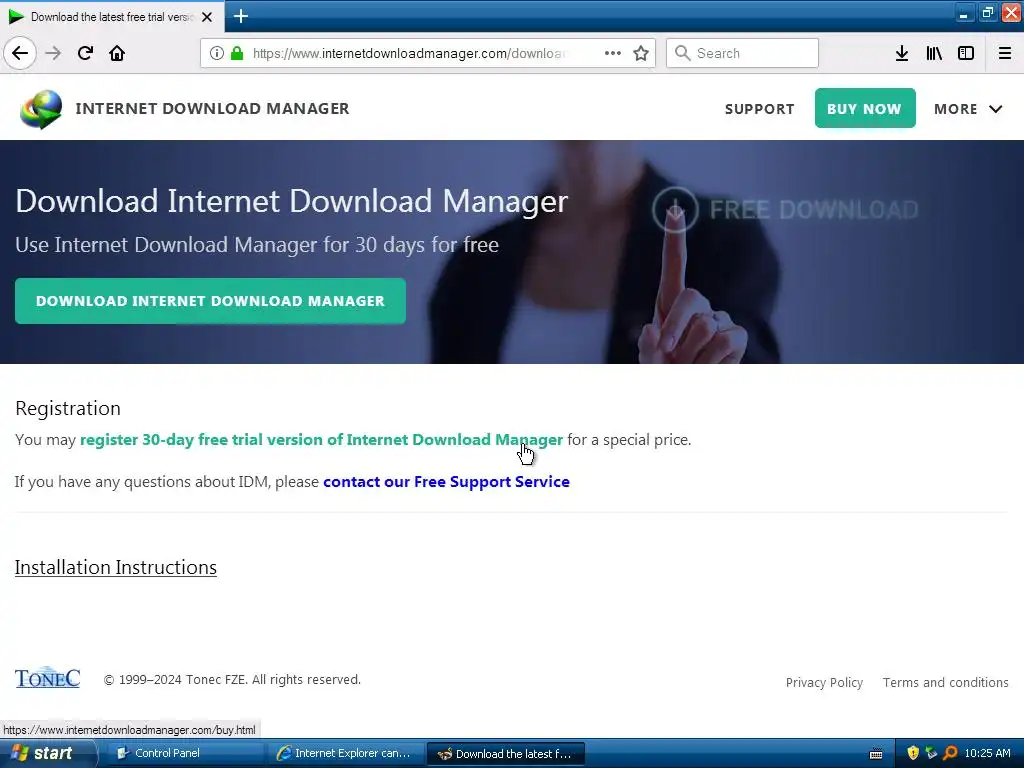
Task: Open the Terms and conditions footer link
Action: (946, 682)
